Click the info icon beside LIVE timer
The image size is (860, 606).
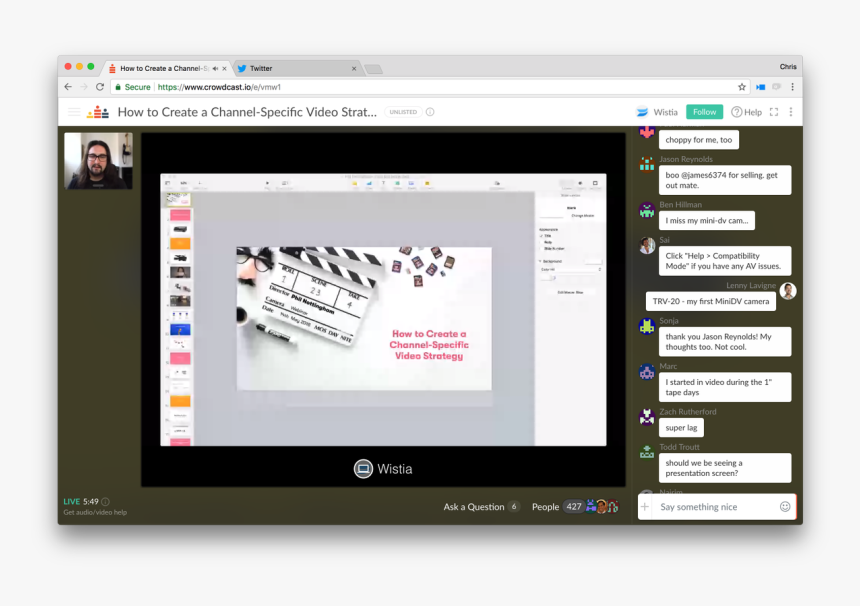[x=105, y=502]
